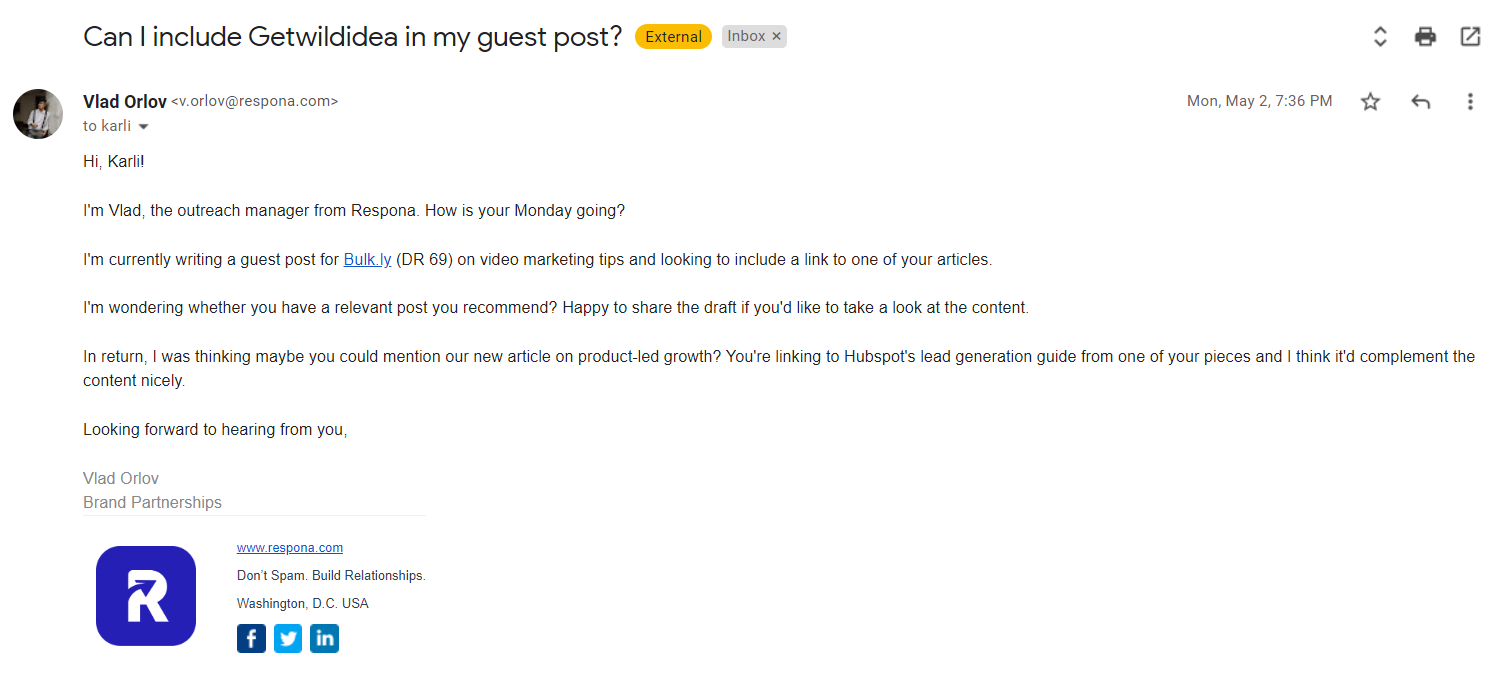The height and width of the screenshot is (682, 1502).
Task: Expand or collapse all messages
Action: pyautogui.click(x=1380, y=37)
